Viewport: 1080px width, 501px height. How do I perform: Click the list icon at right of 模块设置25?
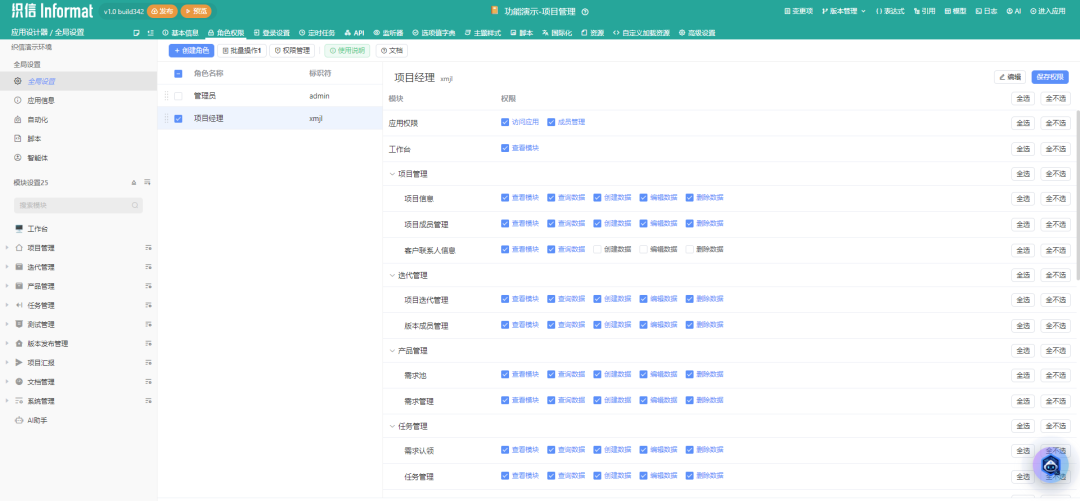(x=147, y=183)
